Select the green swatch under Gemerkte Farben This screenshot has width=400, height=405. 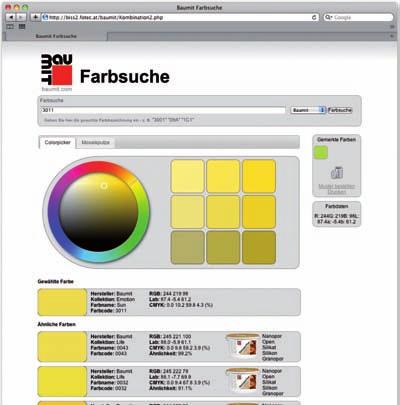click(321, 152)
